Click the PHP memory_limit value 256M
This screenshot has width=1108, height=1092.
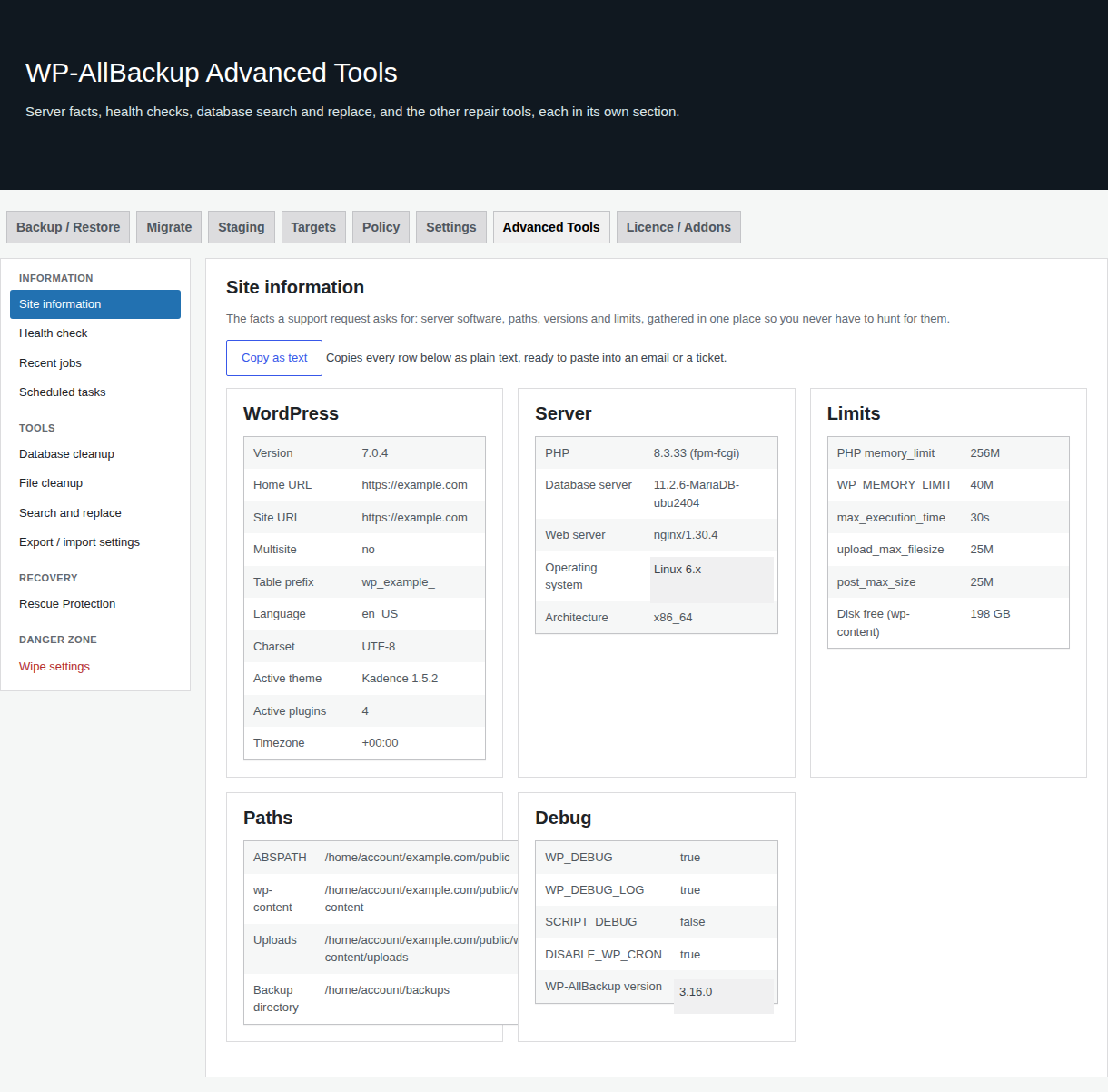click(985, 453)
